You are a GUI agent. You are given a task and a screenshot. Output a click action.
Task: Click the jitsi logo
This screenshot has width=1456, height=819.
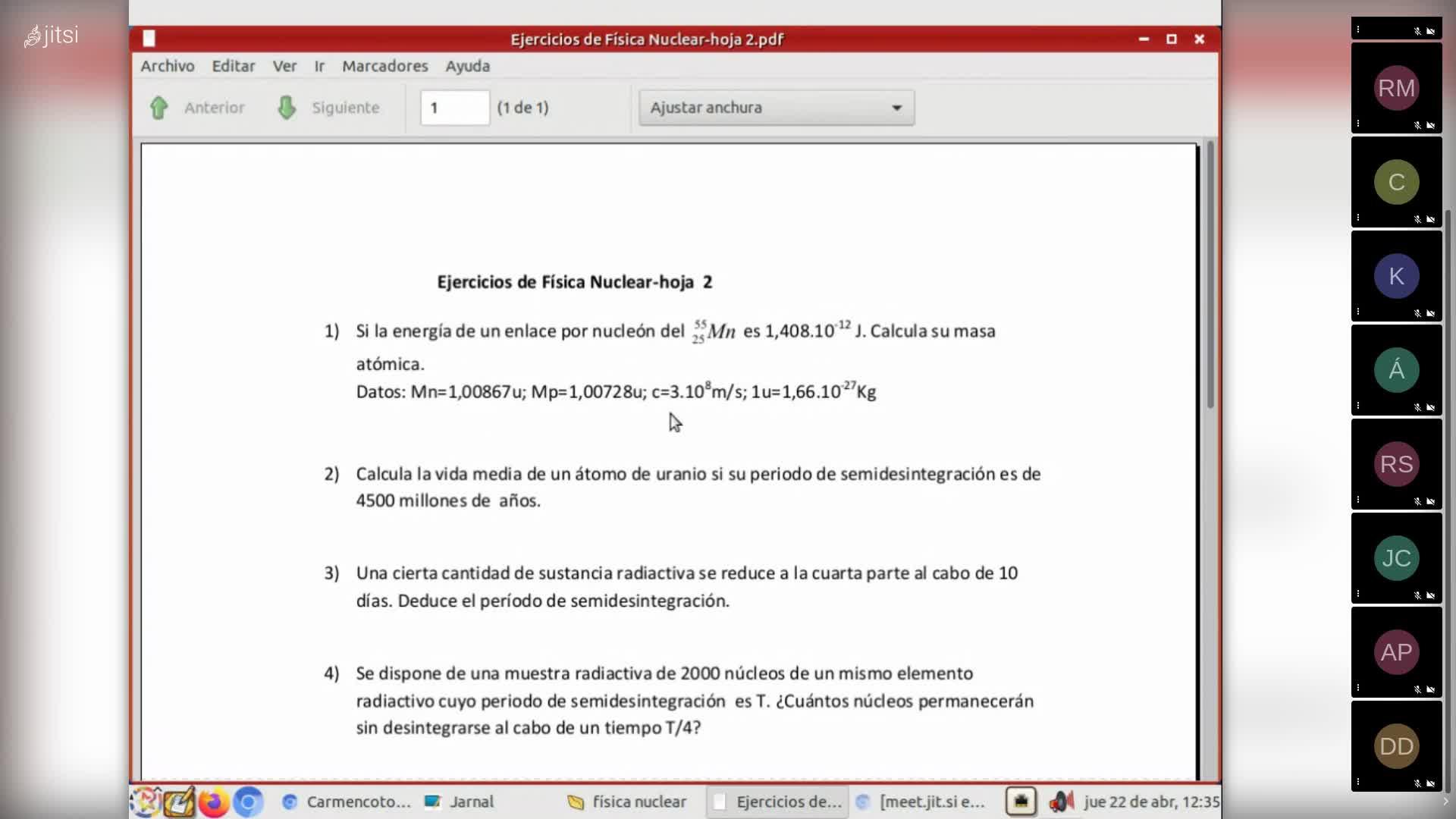51,36
